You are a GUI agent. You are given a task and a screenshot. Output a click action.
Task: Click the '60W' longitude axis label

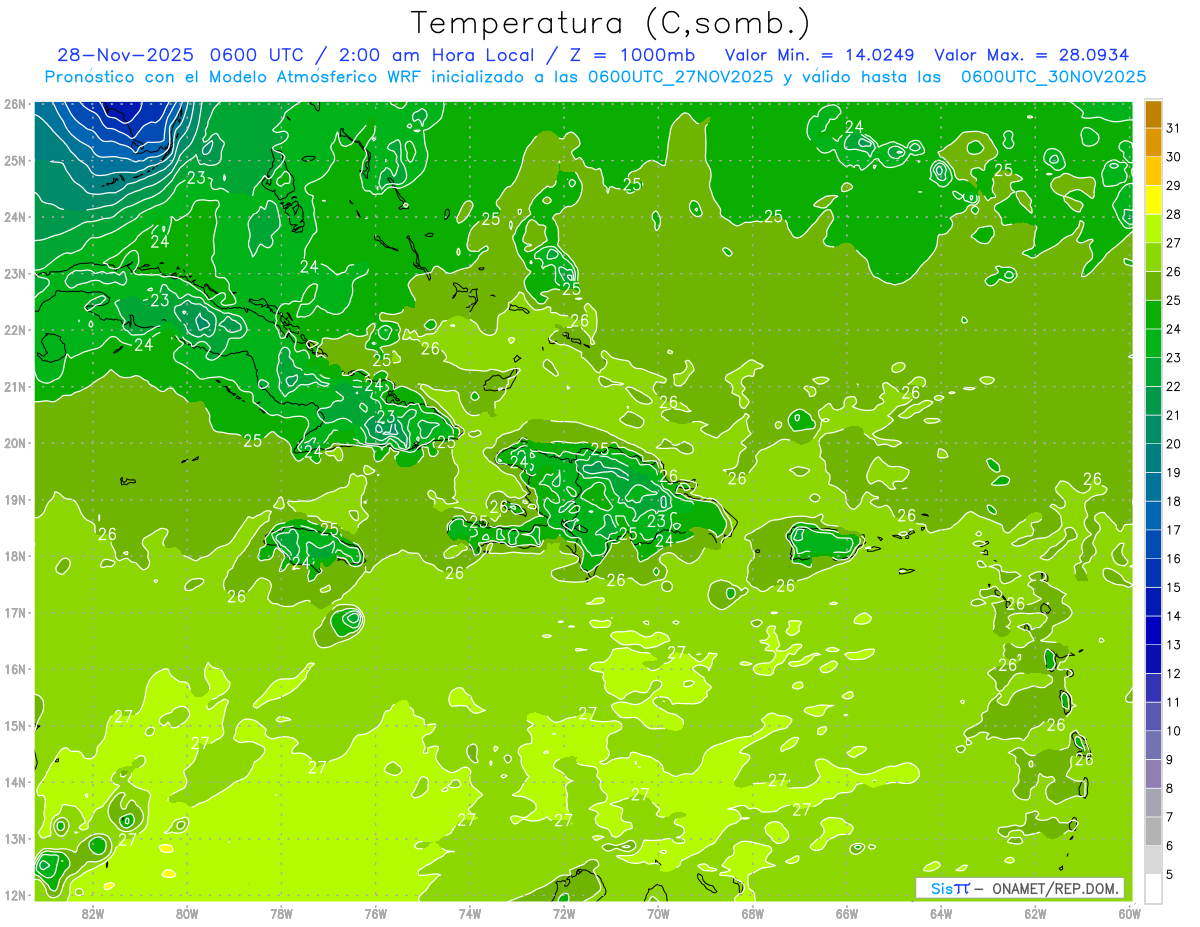[1130, 913]
